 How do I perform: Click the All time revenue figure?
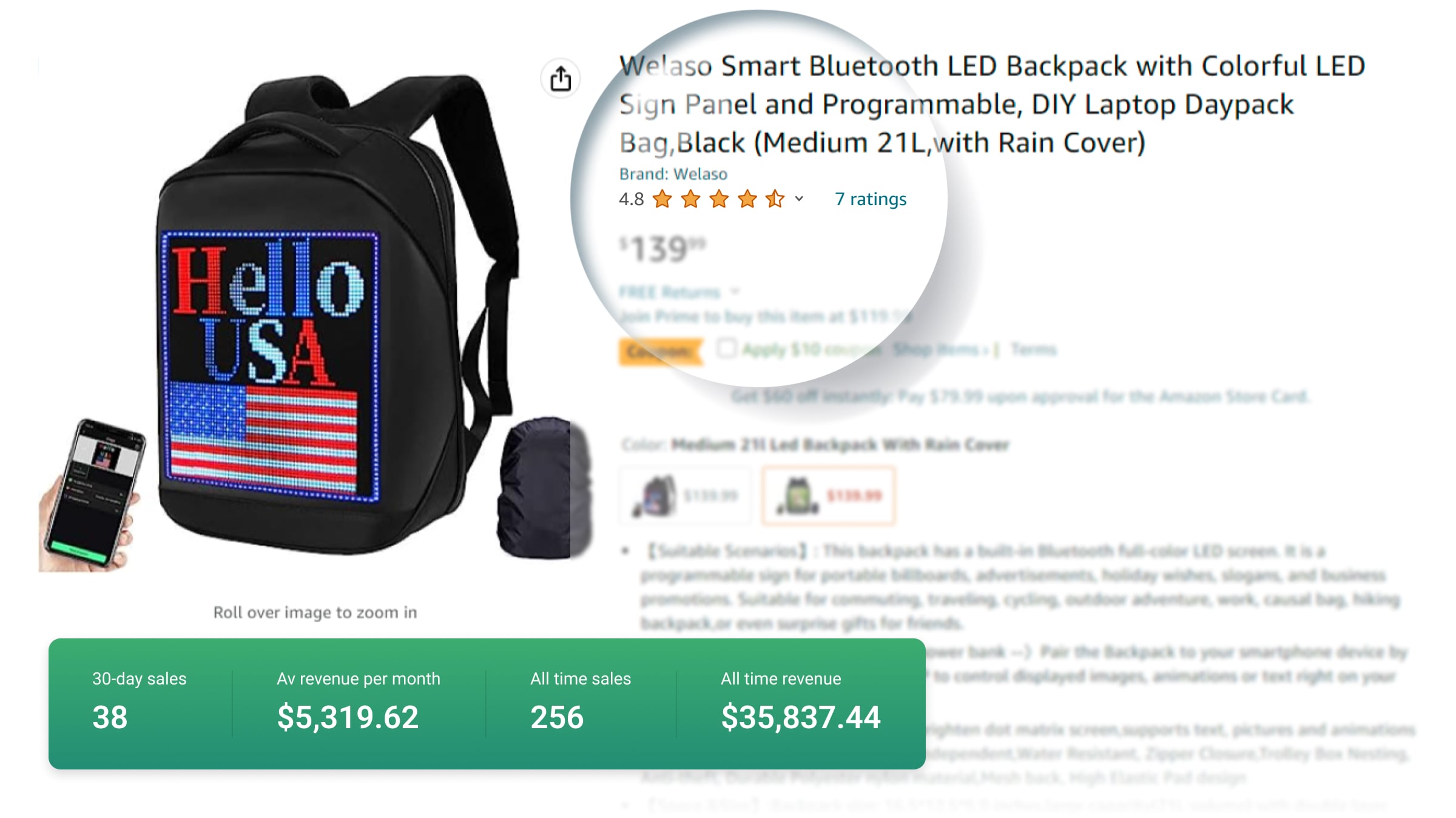point(800,717)
